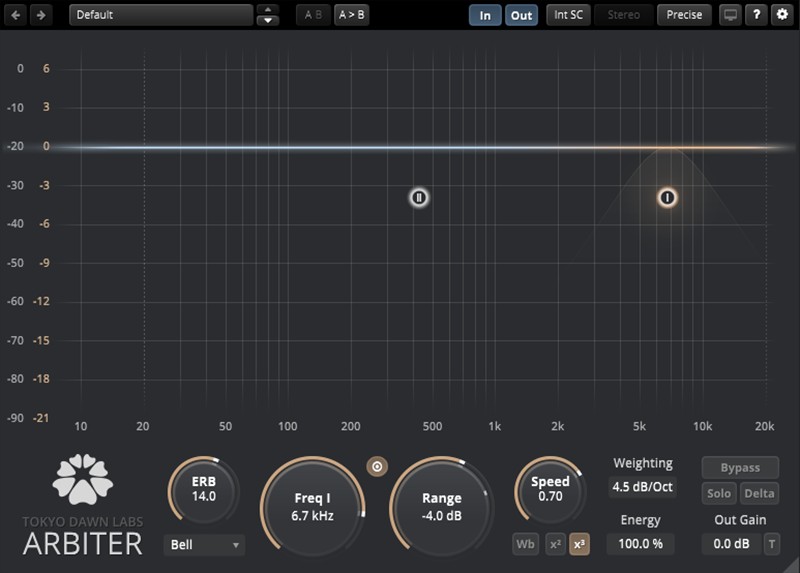This screenshot has height=573, width=800.
Task: Toggle the Bypass button
Action: [740, 467]
